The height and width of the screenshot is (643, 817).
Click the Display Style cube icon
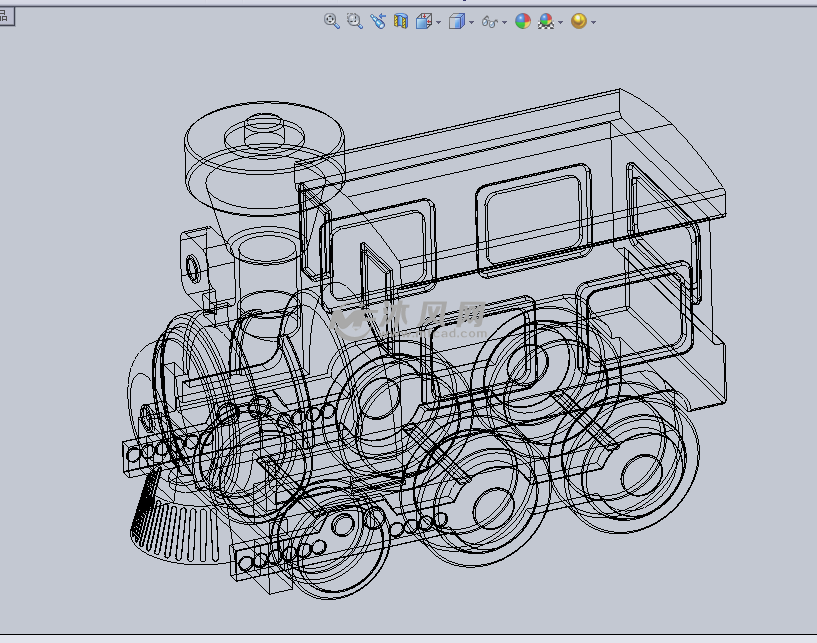click(456, 21)
